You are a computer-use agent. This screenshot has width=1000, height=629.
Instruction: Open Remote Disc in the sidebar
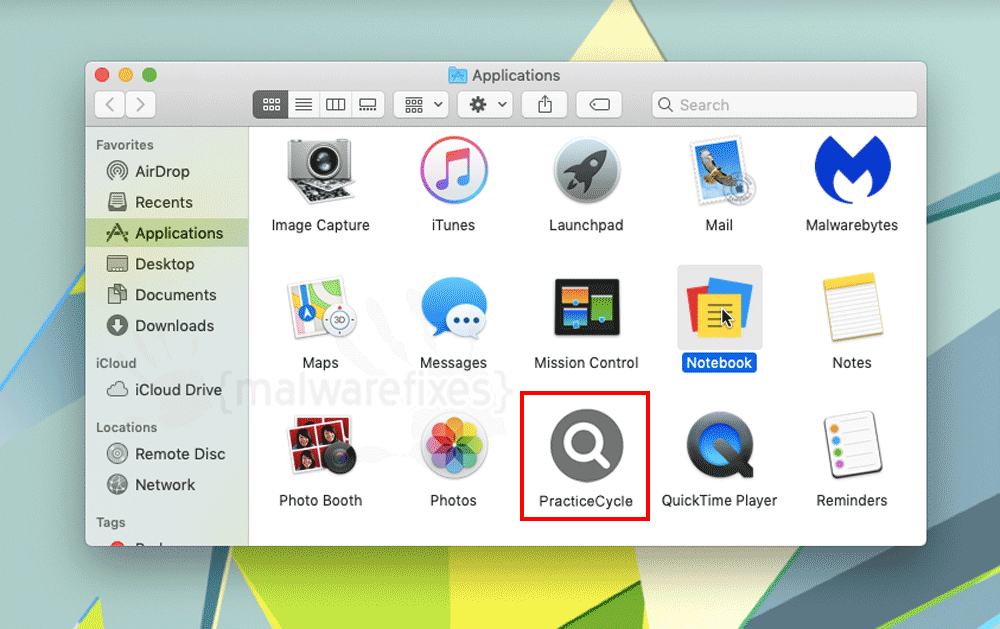pyautogui.click(x=167, y=454)
